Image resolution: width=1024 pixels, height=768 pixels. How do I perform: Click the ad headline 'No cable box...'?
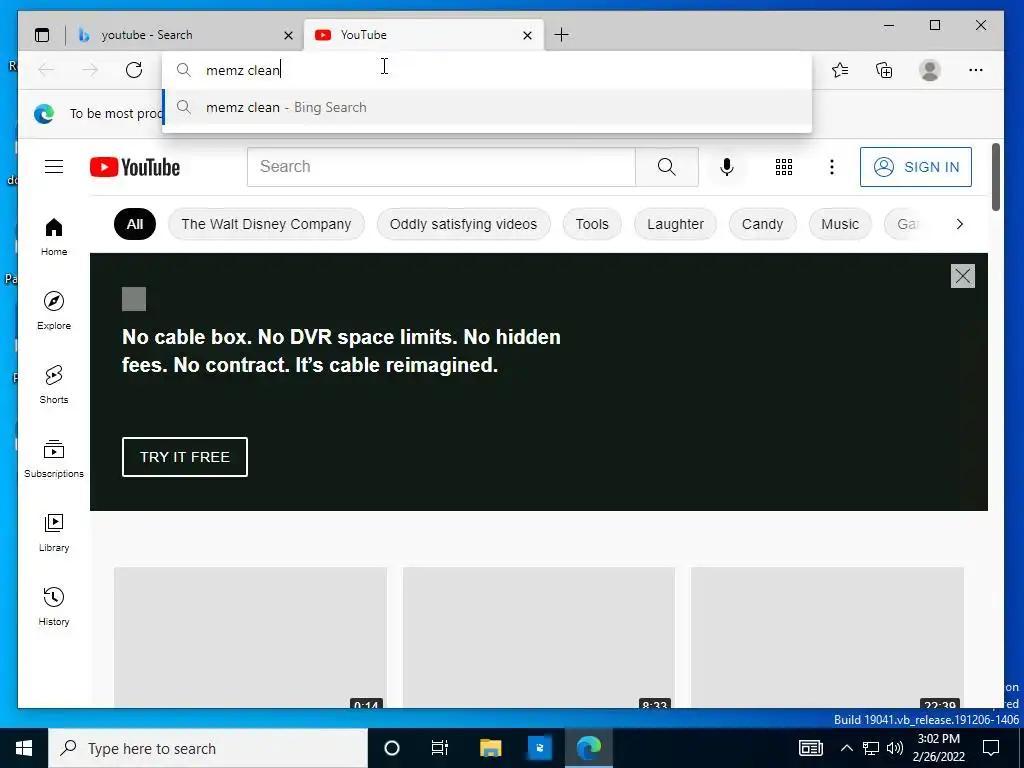point(341,351)
